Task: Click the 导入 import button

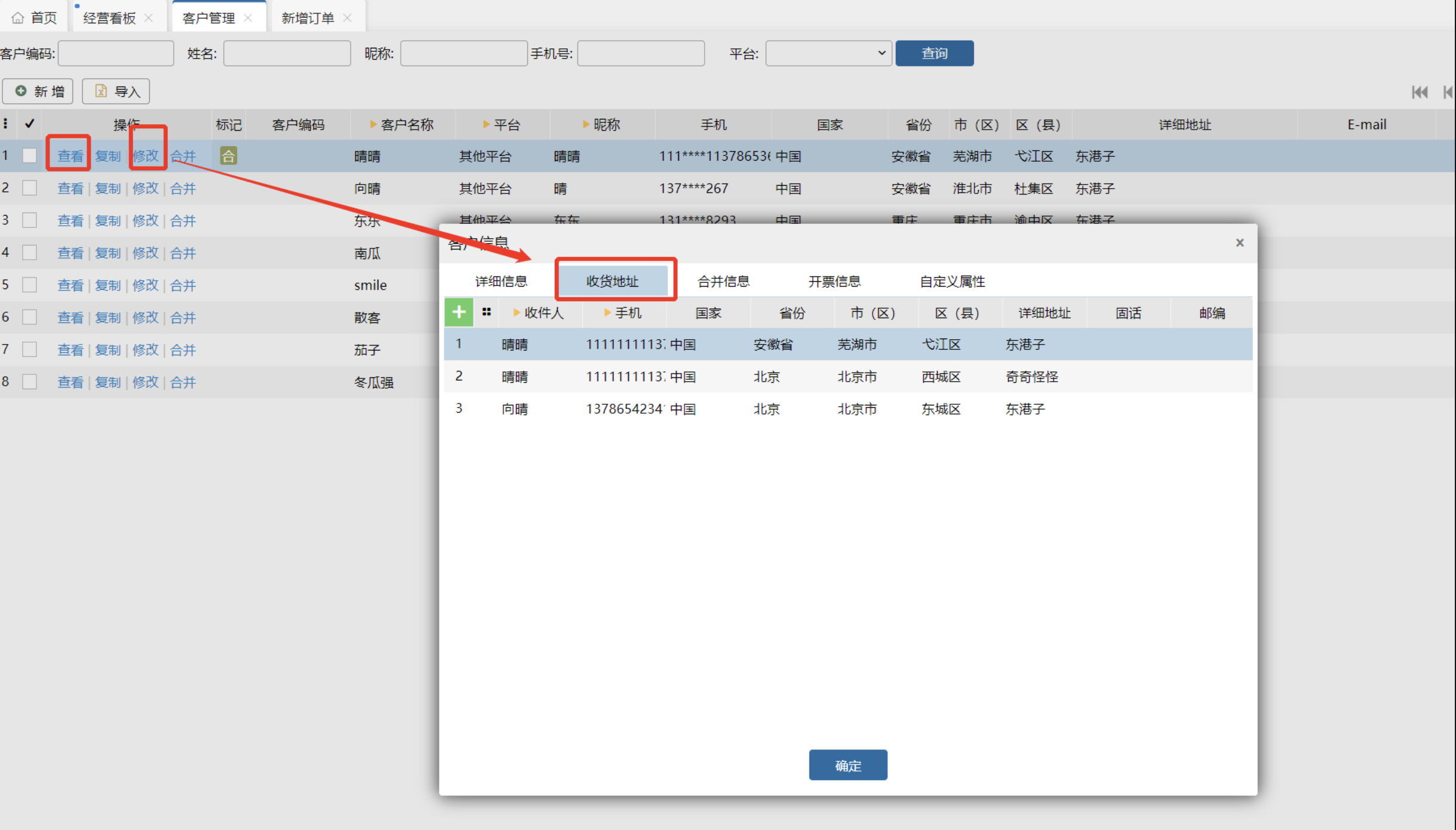Action: 116,91
